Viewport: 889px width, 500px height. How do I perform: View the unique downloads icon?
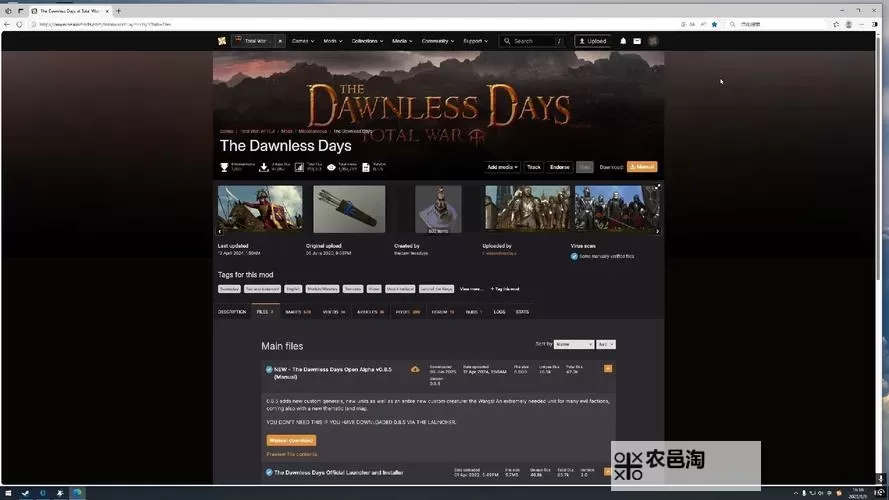[x=264, y=167]
